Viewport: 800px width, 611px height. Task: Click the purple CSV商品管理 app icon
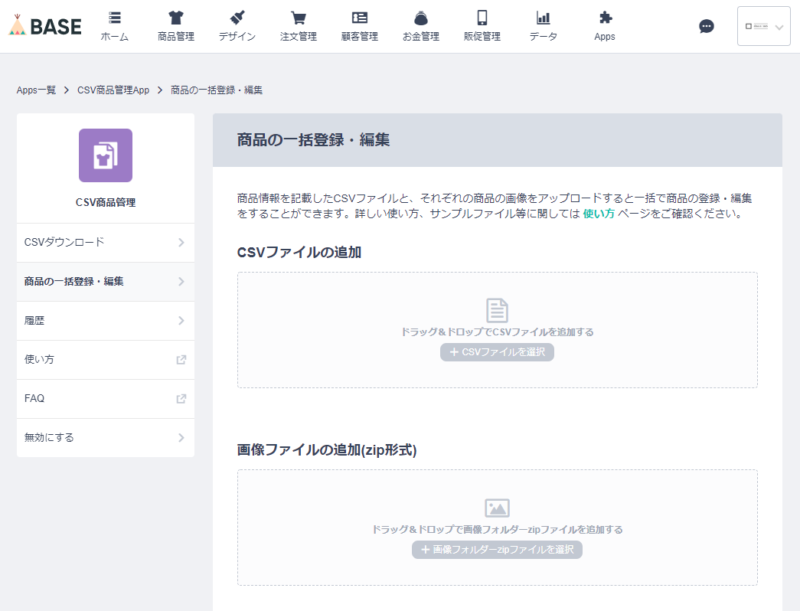coord(106,156)
